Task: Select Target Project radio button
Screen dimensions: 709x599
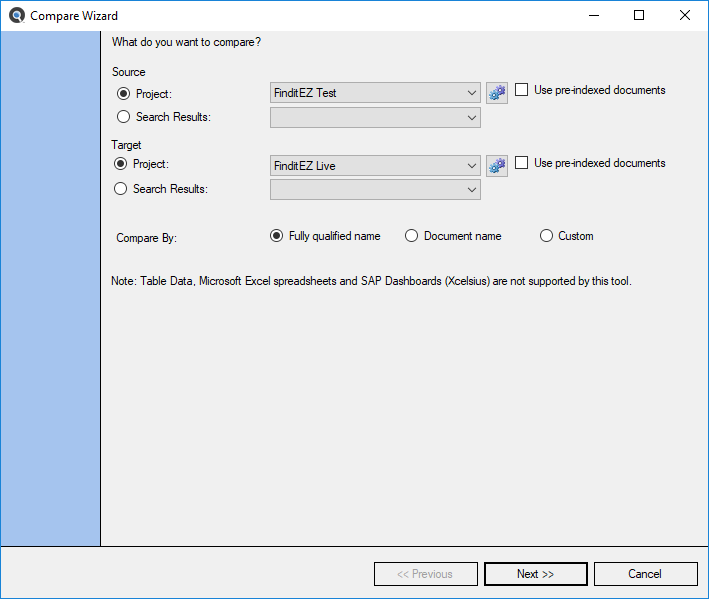Action: pos(120,164)
